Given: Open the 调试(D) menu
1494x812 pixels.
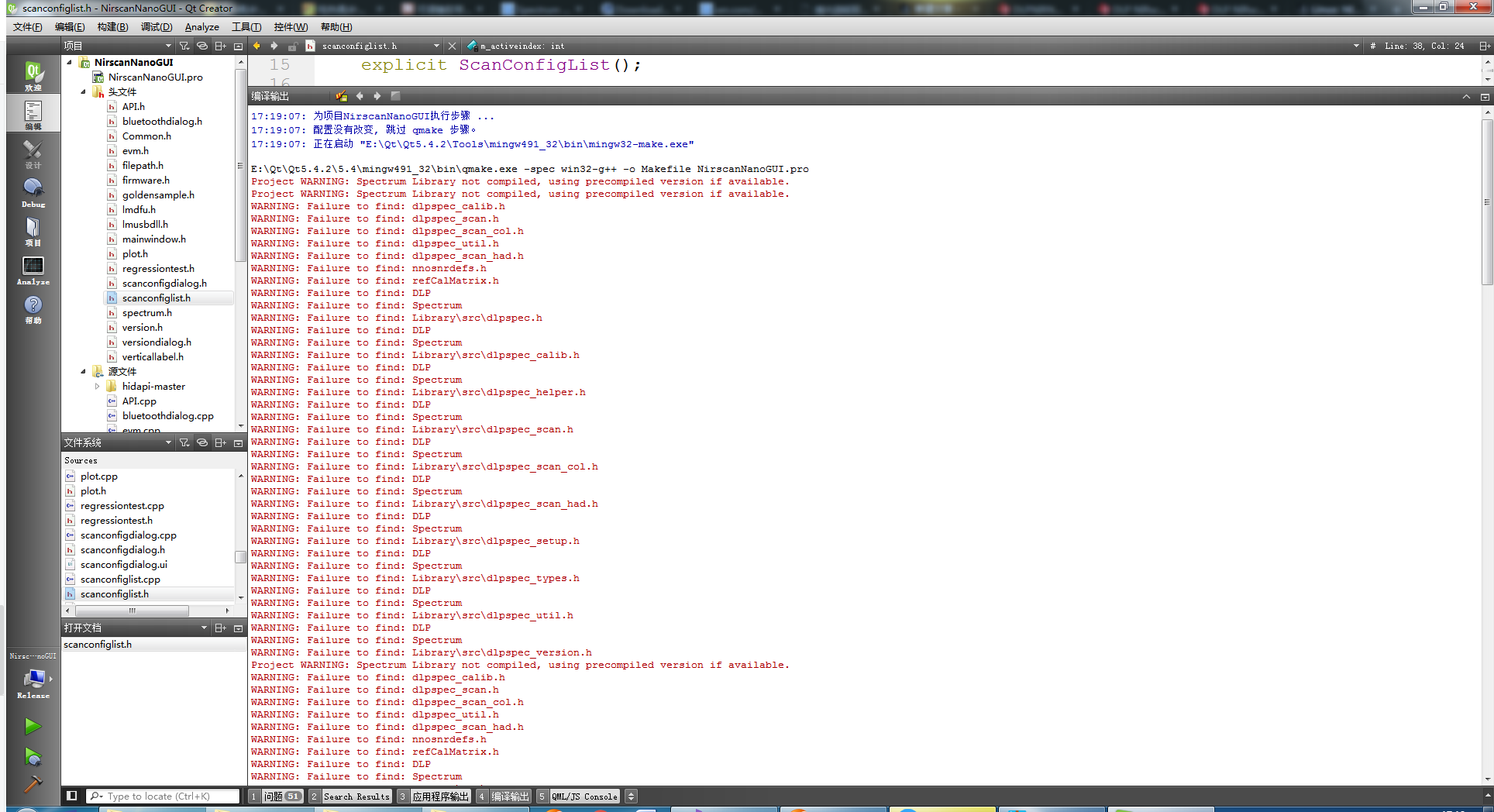Looking at the screenshot, I should click(157, 27).
